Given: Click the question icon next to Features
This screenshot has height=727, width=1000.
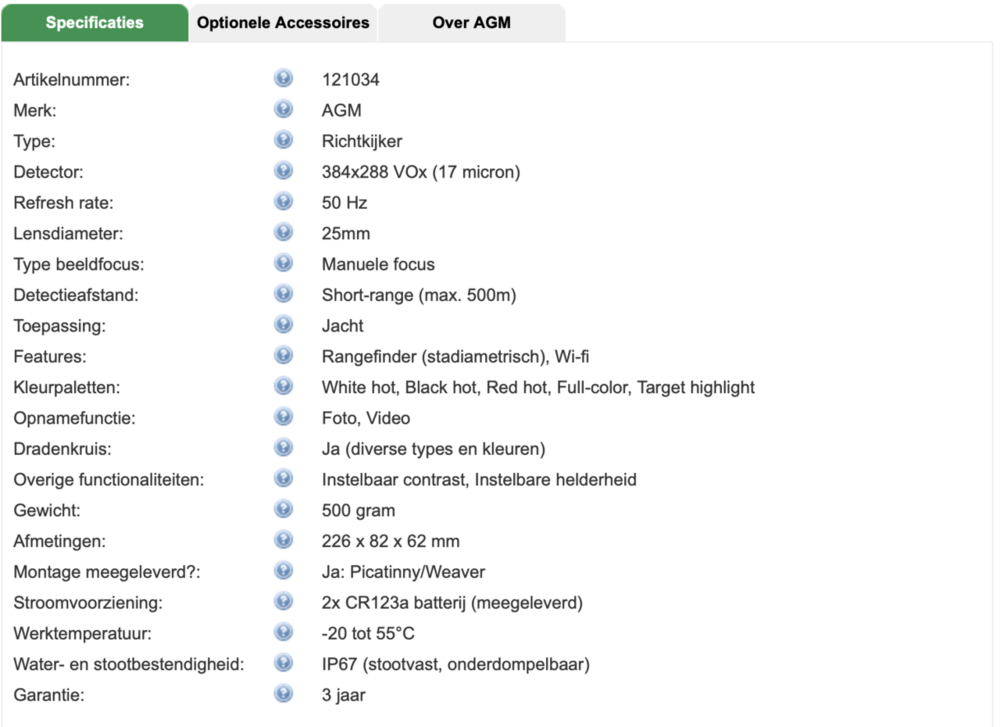Looking at the screenshot, I should point(283,355).
